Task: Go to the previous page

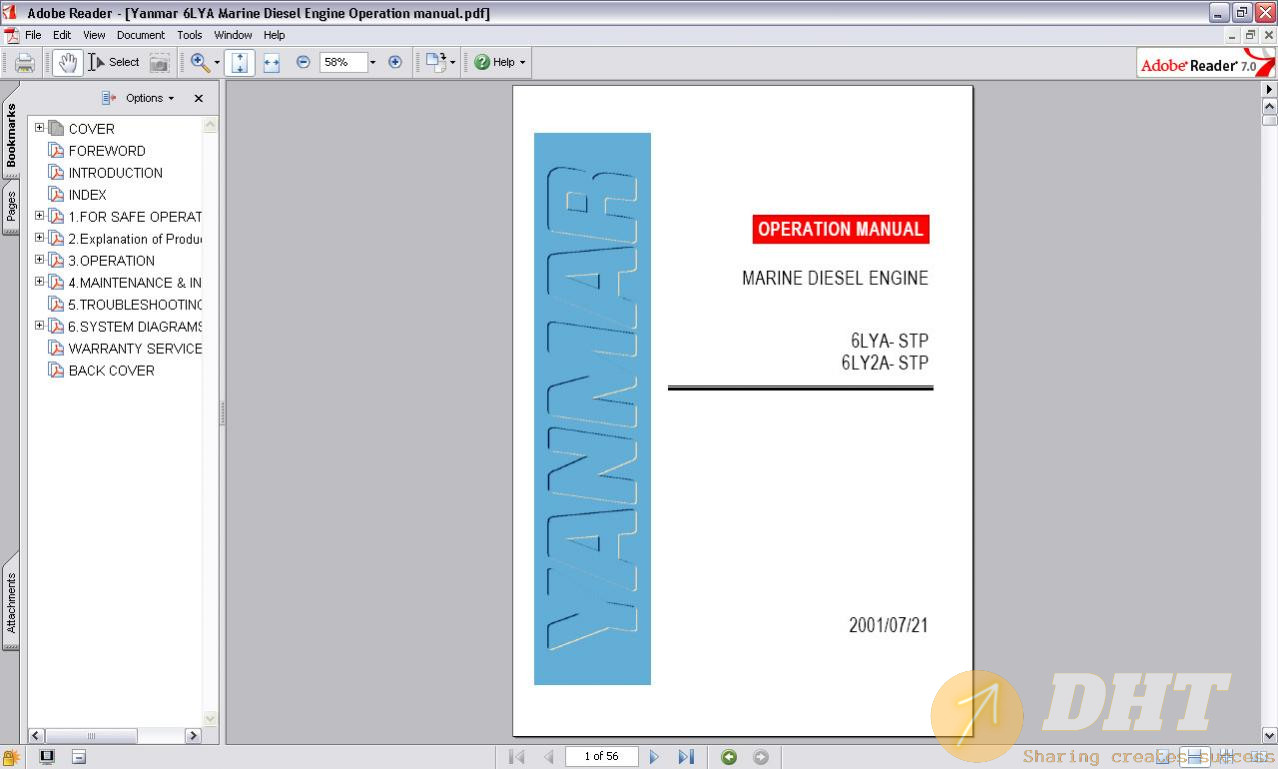Action: [x=548, y=757]
